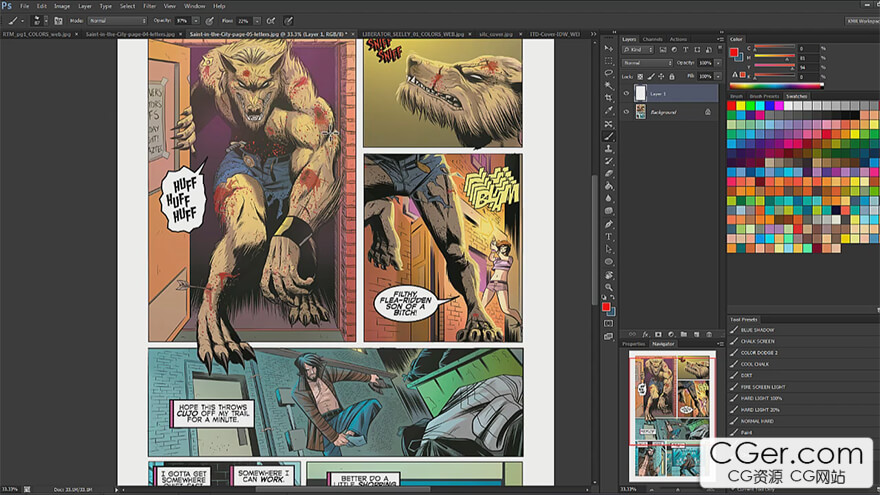
Task: Open the Brush panel from options bar
Action: pyautogui.click(x=58, y=21)
